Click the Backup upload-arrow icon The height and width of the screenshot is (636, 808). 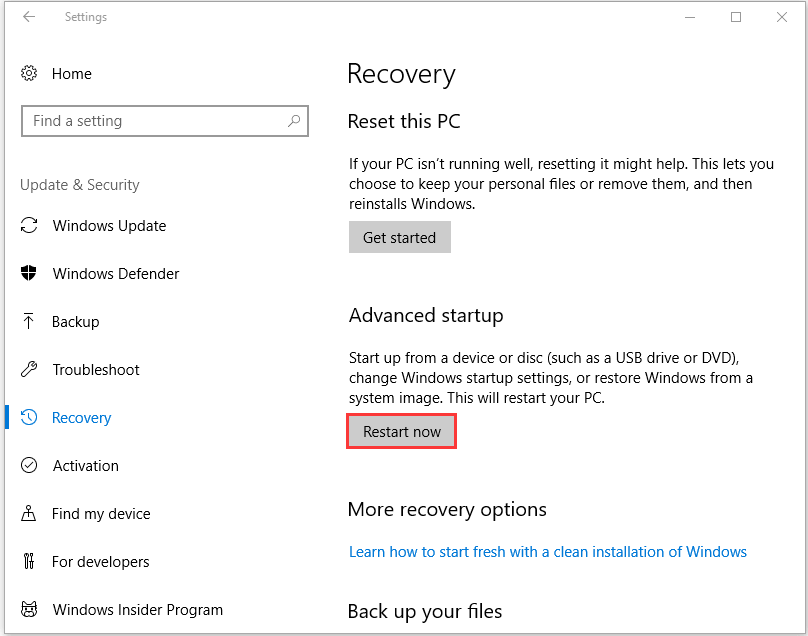[29, 322]
